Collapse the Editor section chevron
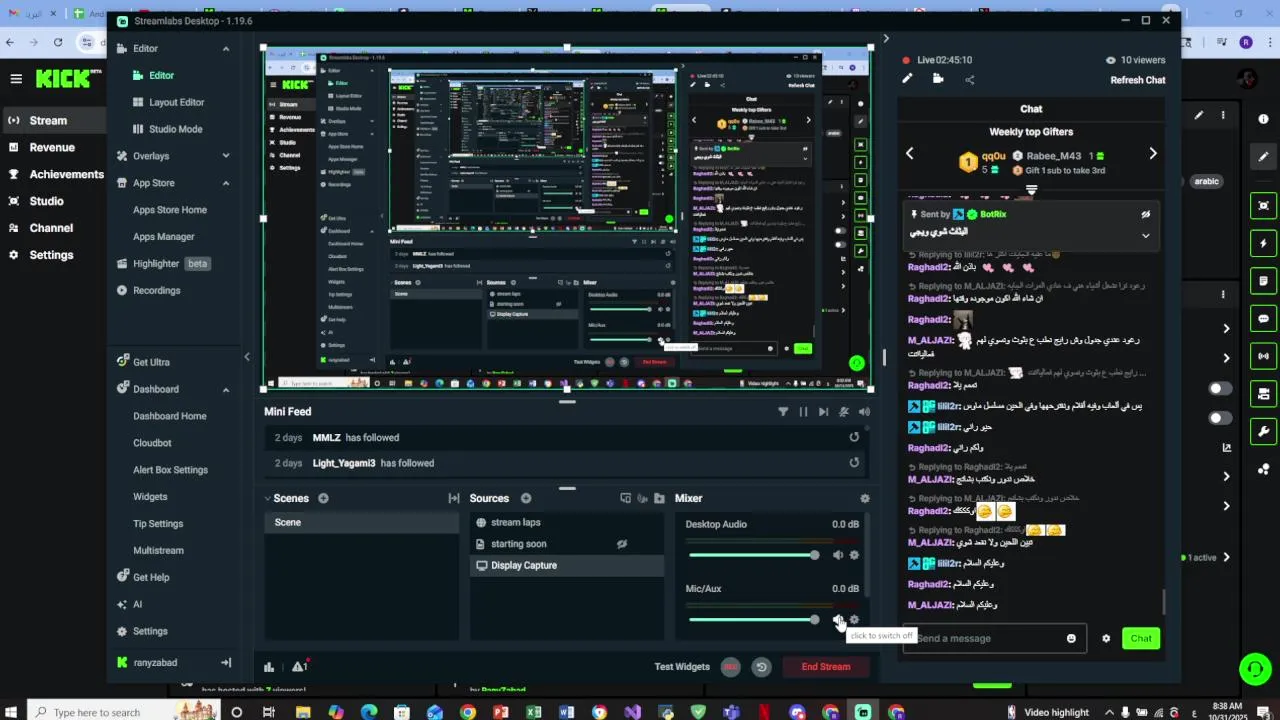This screenshot has height=720, width=1280. (x=226, y=48)
